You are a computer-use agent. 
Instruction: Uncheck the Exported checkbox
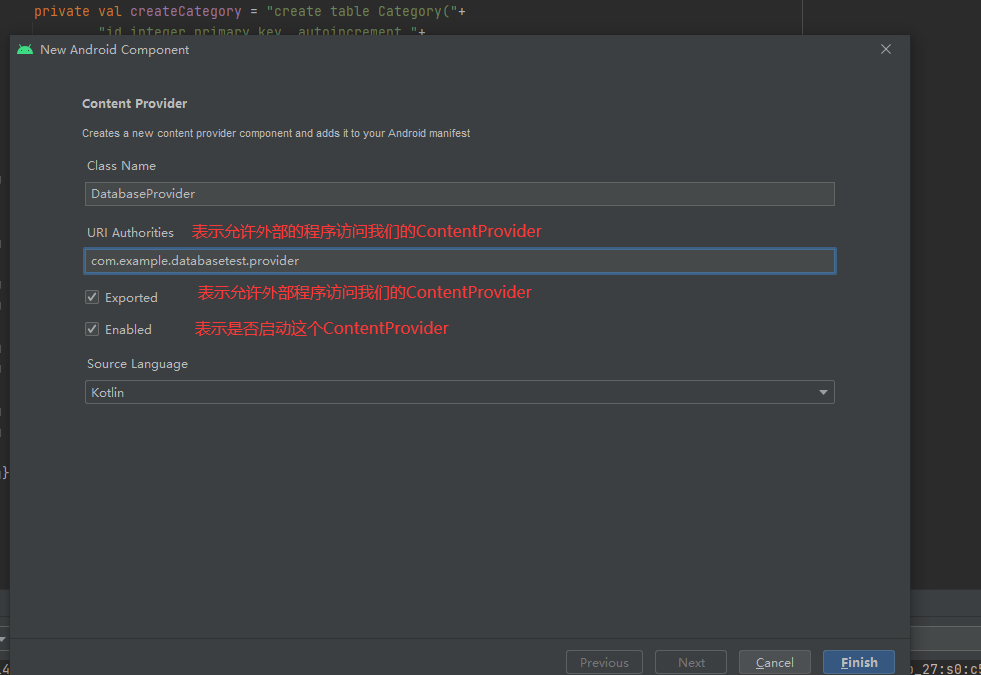(92, 297)
